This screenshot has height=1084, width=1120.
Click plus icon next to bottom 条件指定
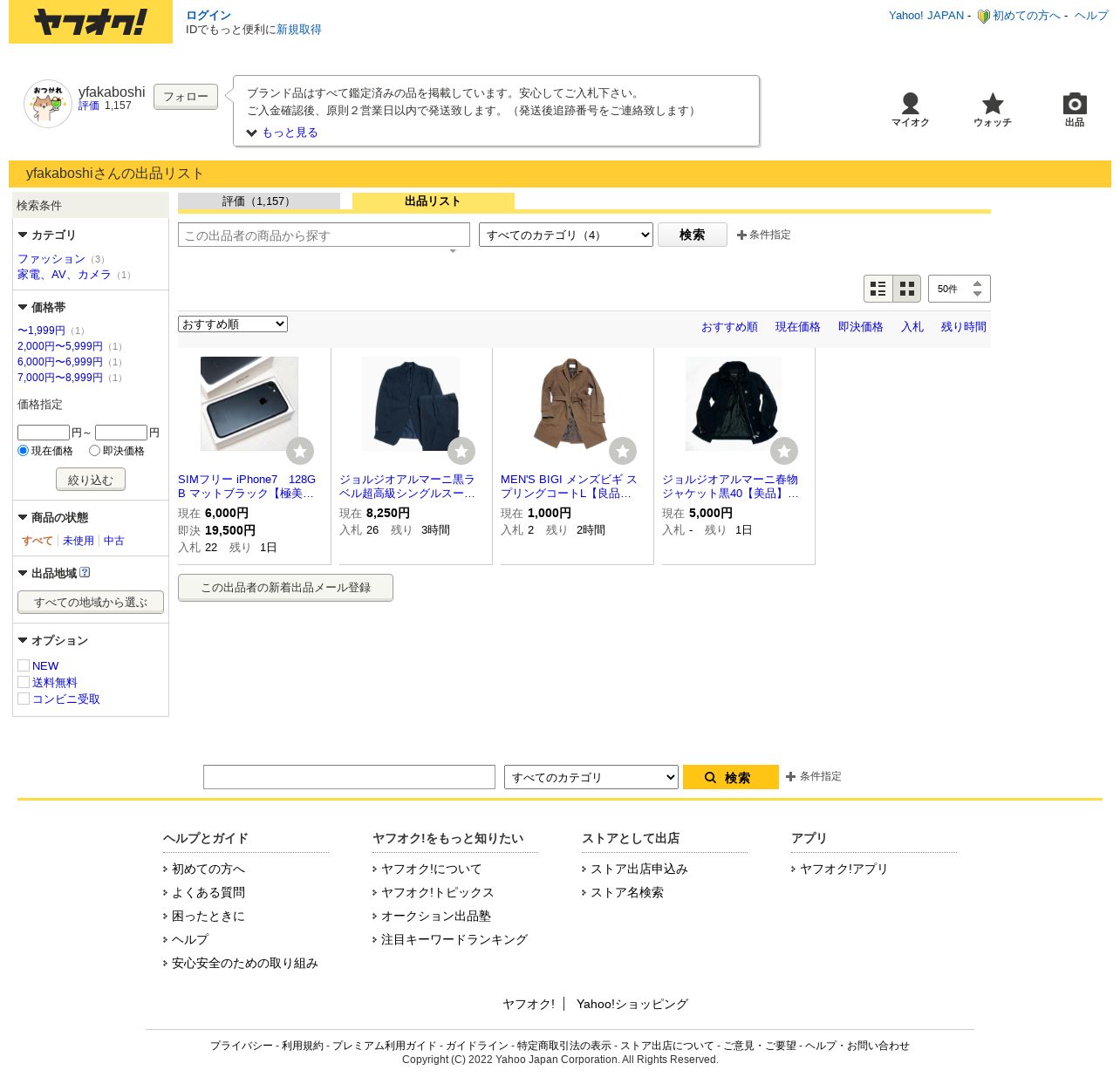pos(790,777)
